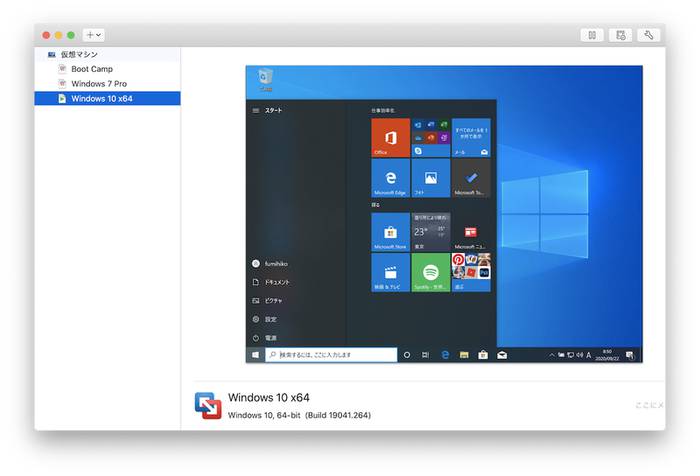The width and height of the screenshot is (700, 476).
Task: Click the Task View icon on taskbar
Action: (x=425, y=355)
